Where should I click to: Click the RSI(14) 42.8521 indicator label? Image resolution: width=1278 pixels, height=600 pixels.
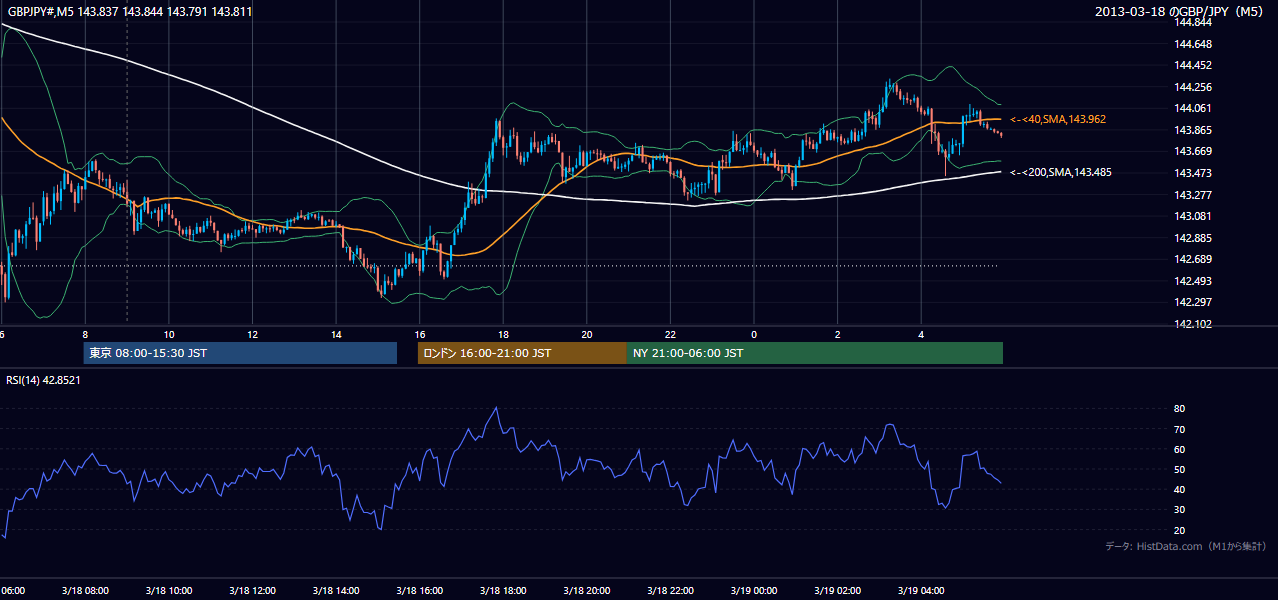(43, 380)
